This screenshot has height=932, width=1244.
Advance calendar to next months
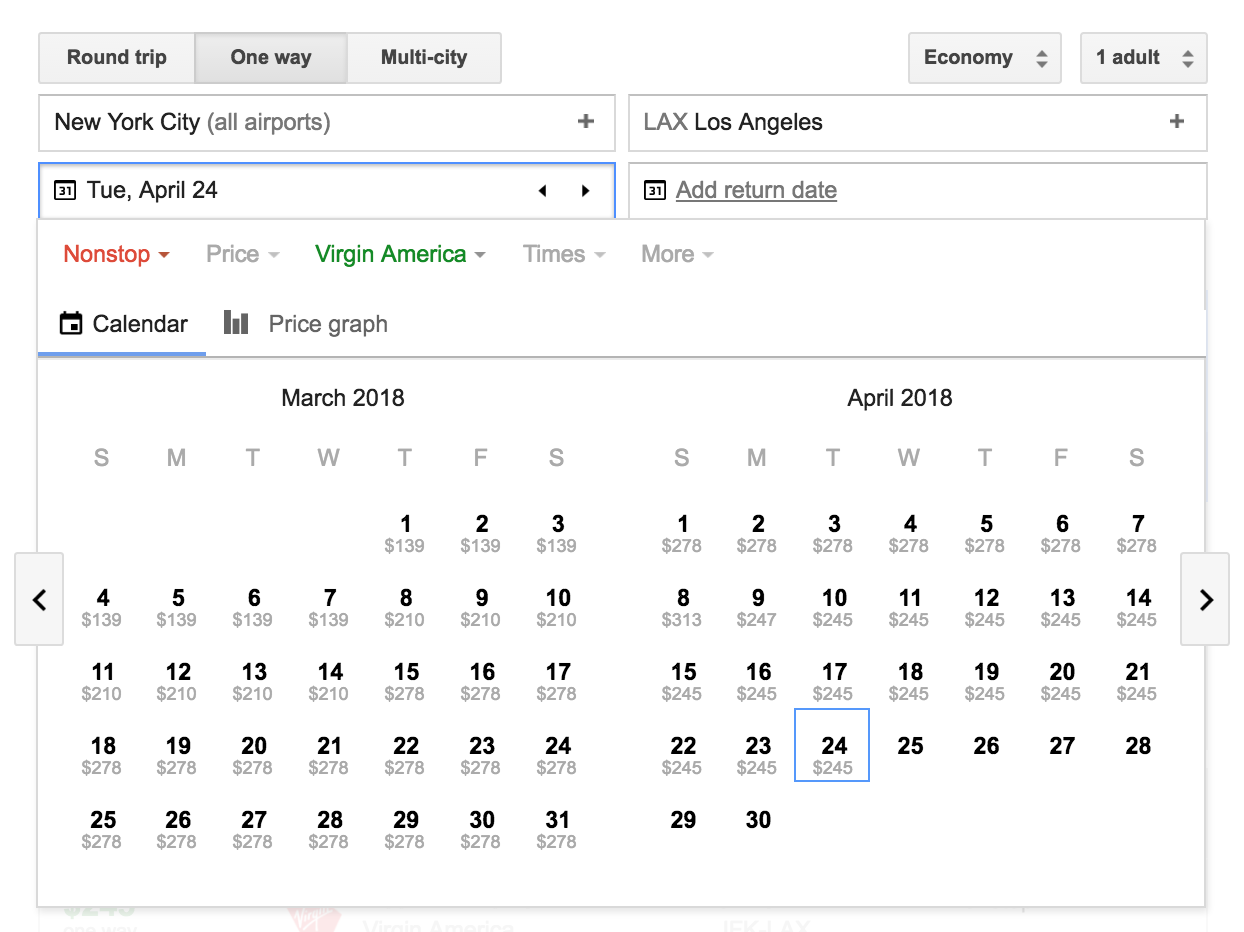tap(1206, 600)
